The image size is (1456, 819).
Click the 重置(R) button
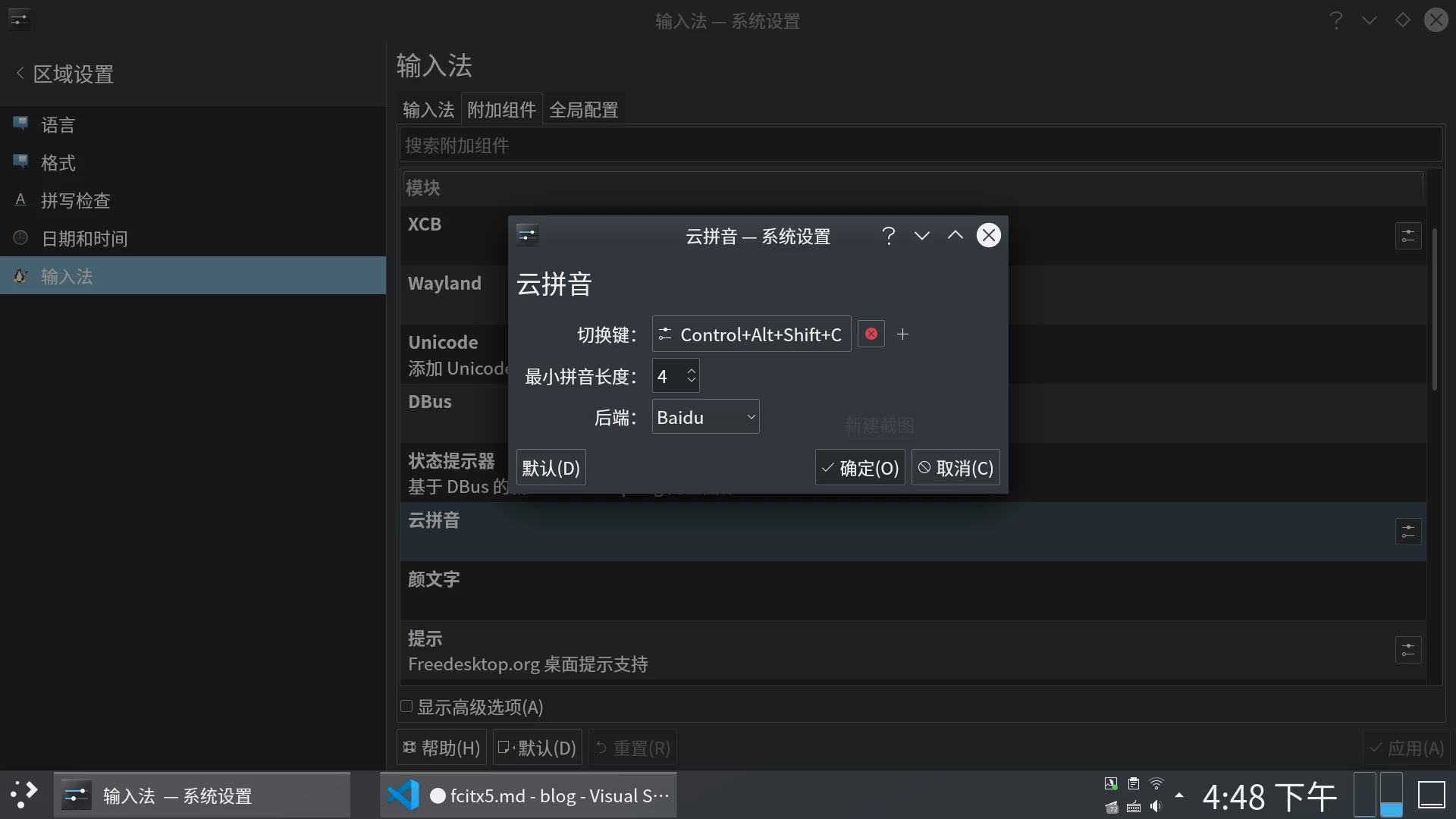tap(633, 748)
